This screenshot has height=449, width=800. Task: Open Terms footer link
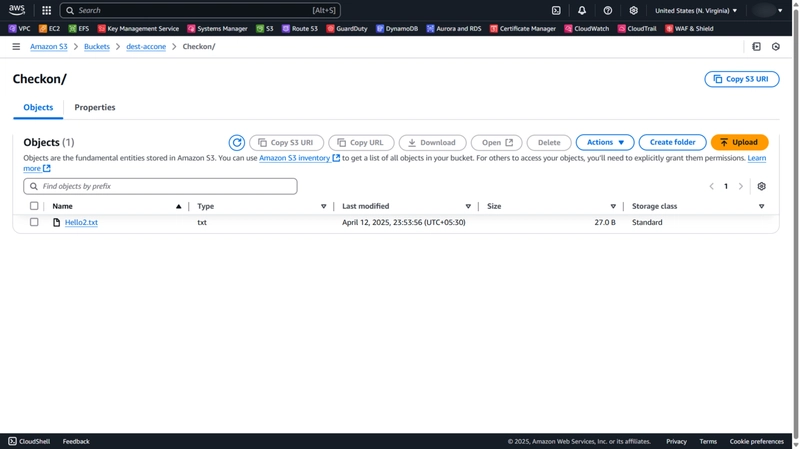708,441
